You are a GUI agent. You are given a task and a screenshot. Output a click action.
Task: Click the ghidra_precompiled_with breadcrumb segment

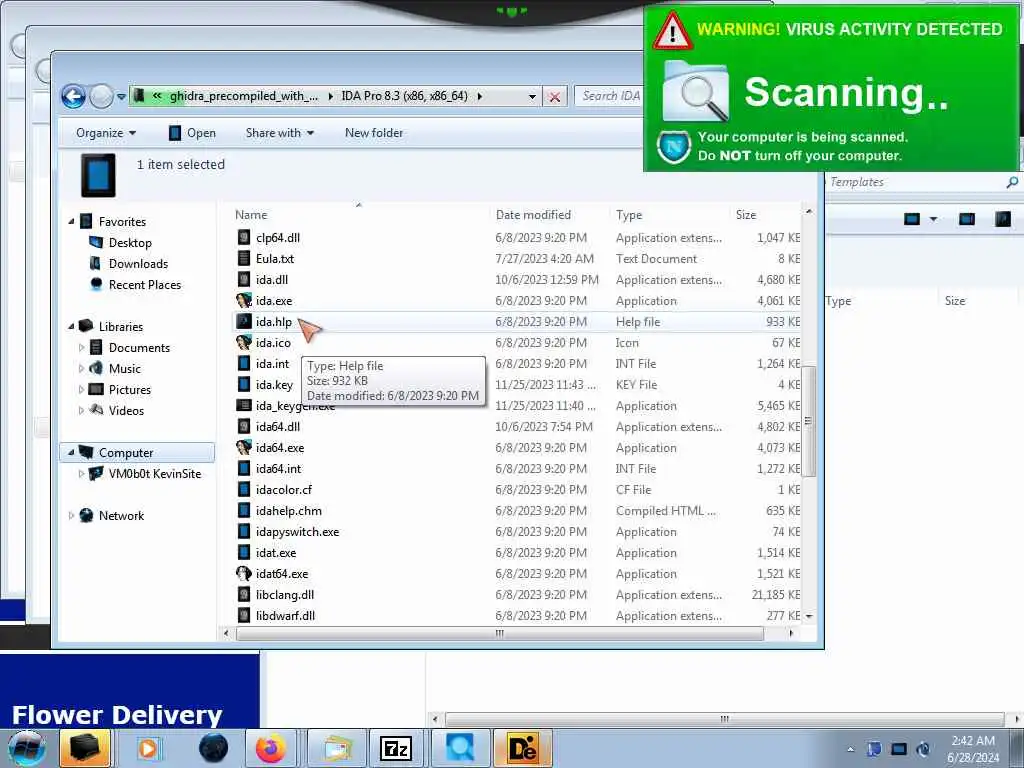click(244, 96)
